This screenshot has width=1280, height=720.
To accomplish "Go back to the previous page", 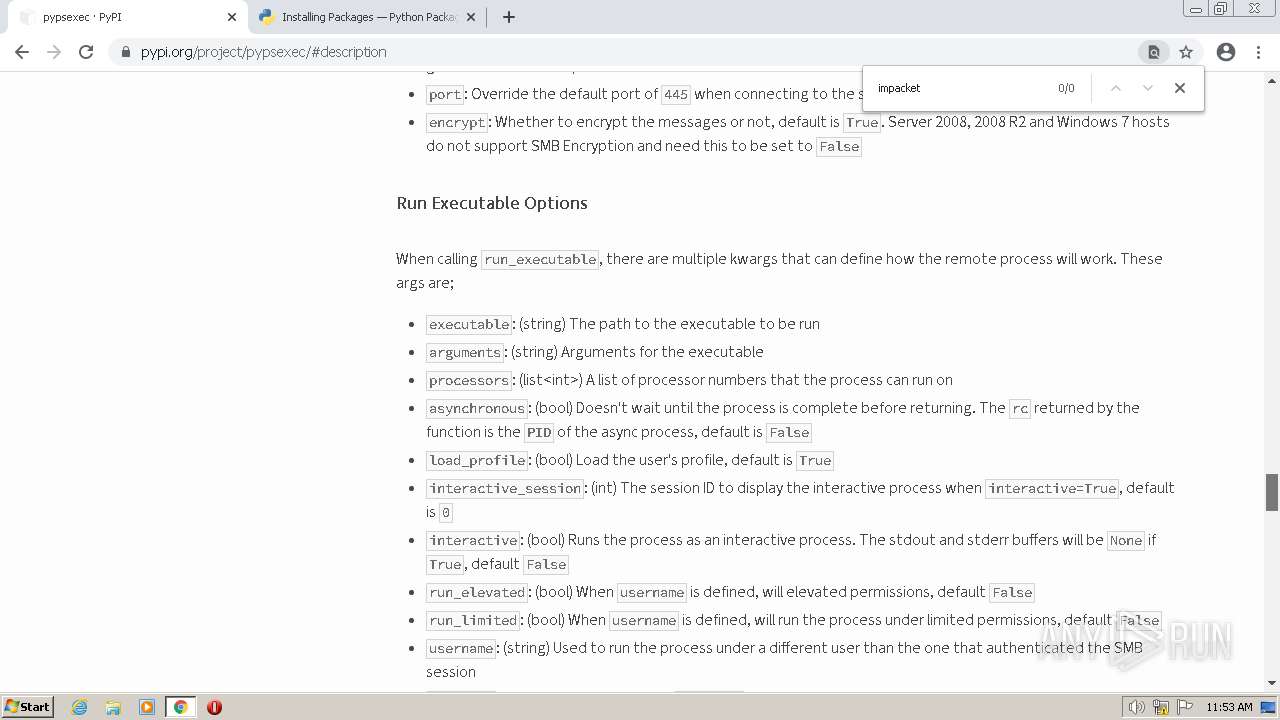I will coord(22,52).
